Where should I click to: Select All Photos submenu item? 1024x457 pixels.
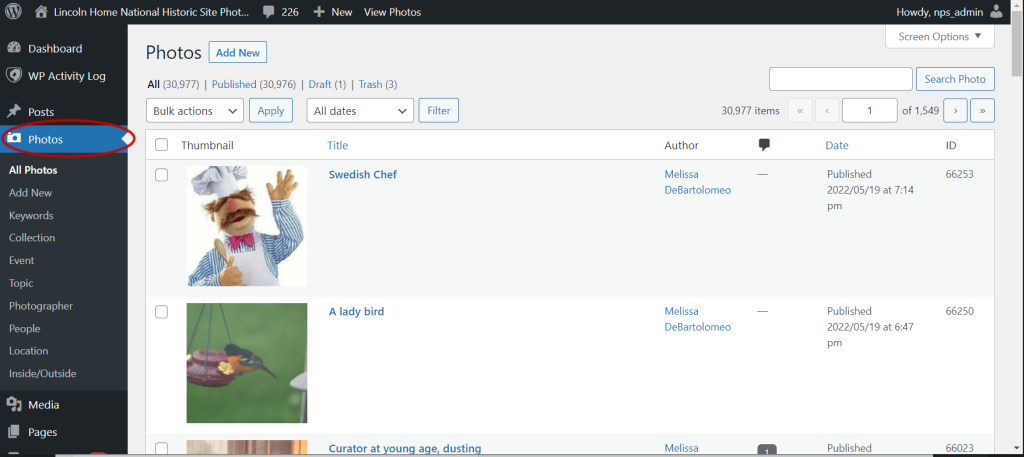33,170
